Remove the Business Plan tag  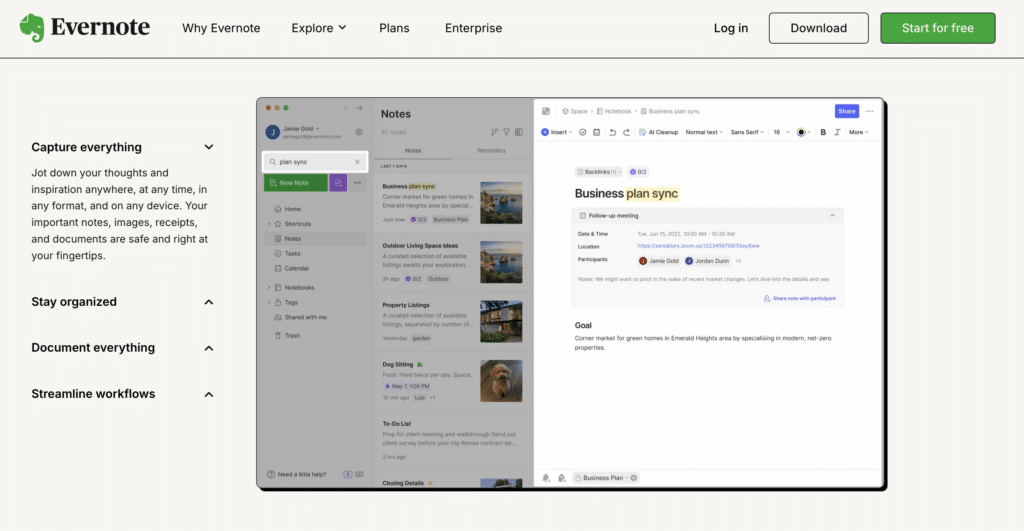[633, 478]
